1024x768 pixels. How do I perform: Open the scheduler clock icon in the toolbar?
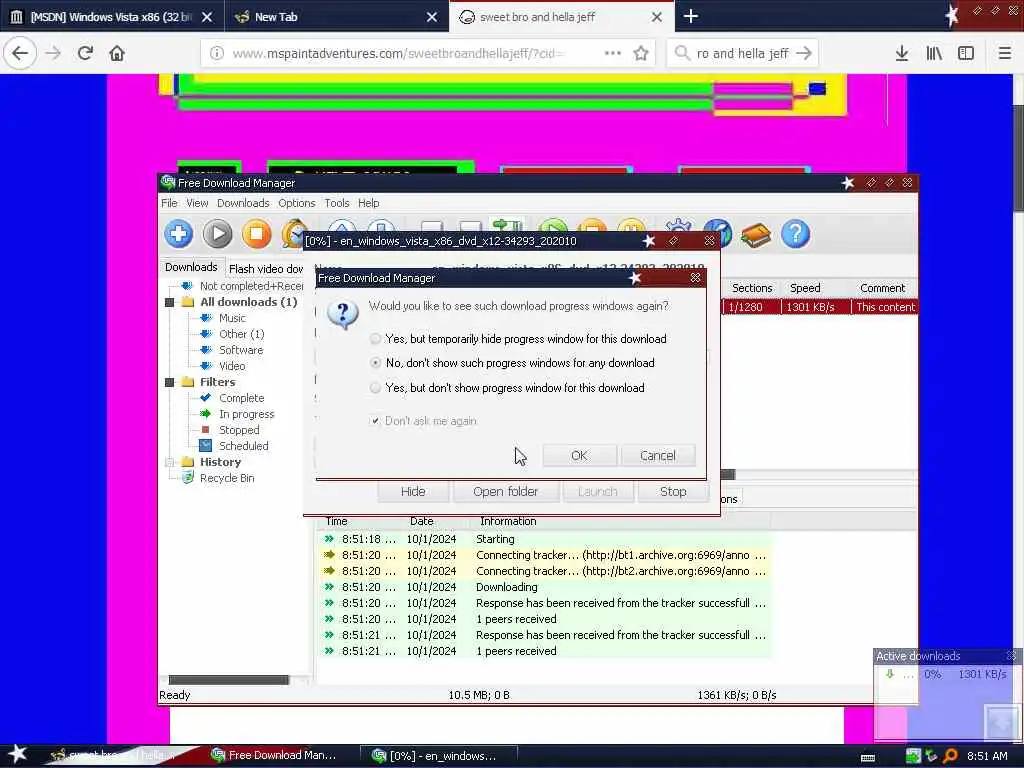click(294, 234)
